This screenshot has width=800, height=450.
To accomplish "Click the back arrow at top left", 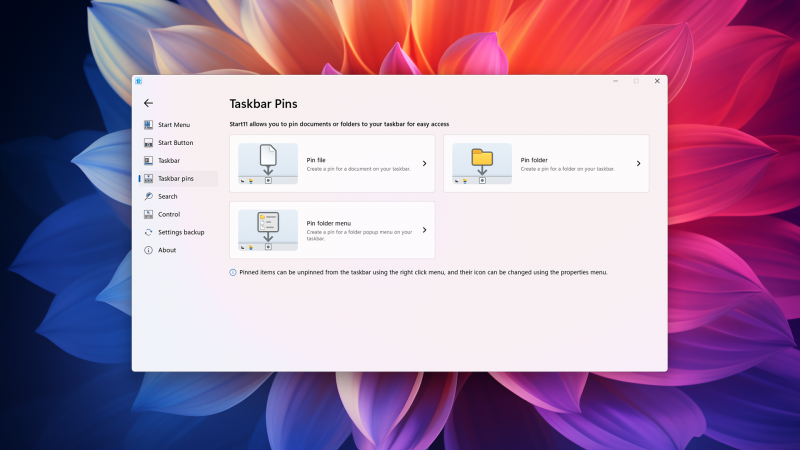I will pos(148,103).
